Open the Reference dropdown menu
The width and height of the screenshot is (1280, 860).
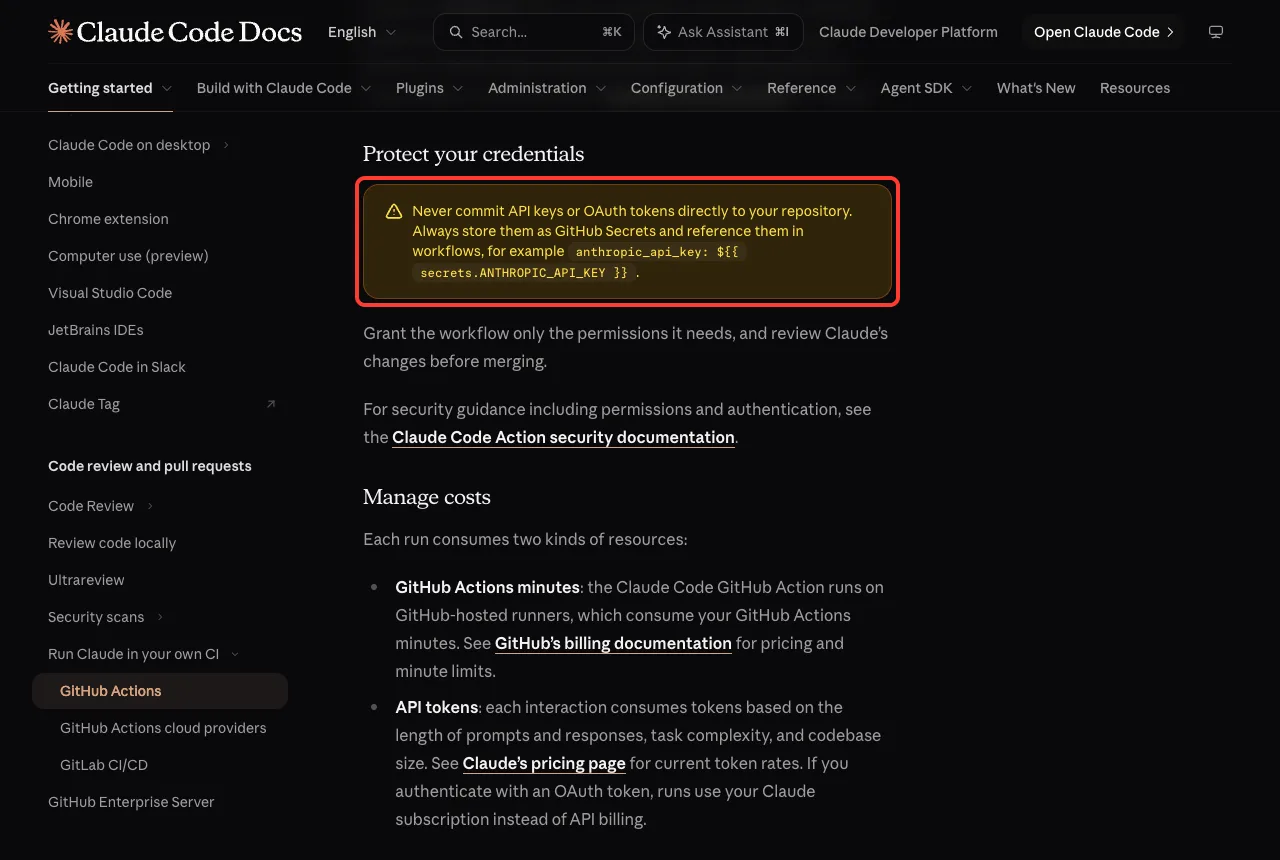coord(812,88)
